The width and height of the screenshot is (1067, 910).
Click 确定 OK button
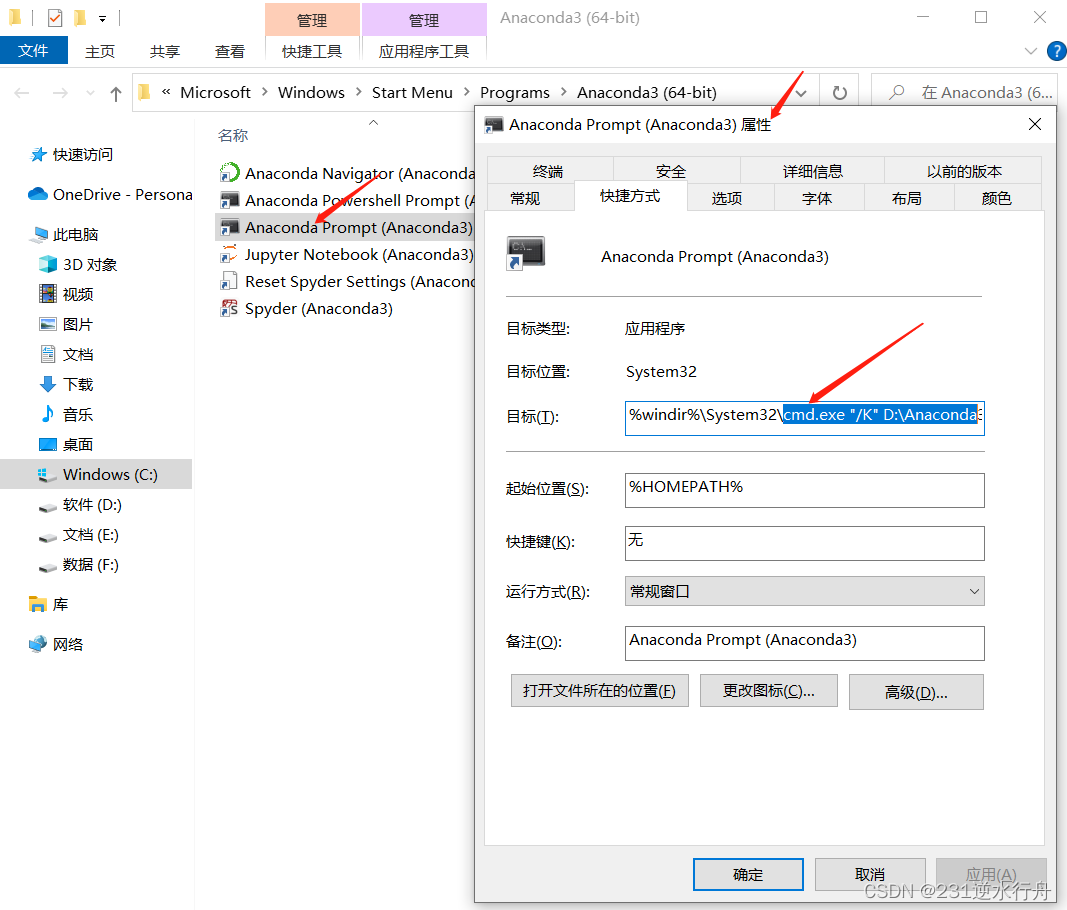pos(748,874)
